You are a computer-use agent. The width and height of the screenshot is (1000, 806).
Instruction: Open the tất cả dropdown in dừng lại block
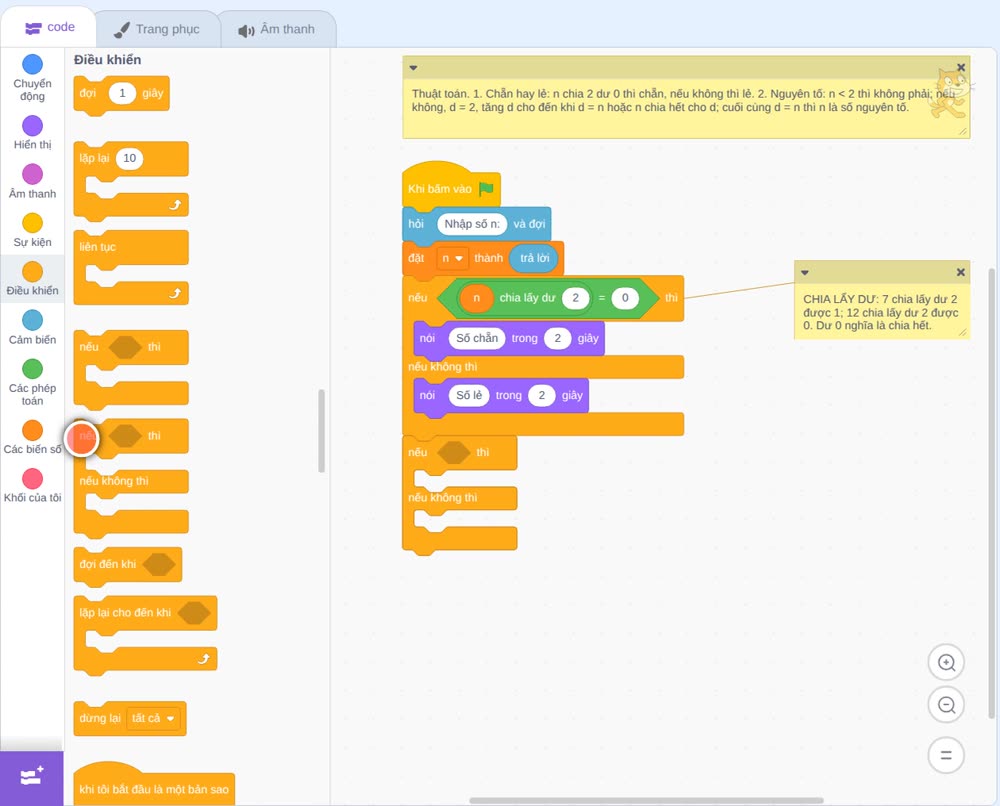click(153, 719)
